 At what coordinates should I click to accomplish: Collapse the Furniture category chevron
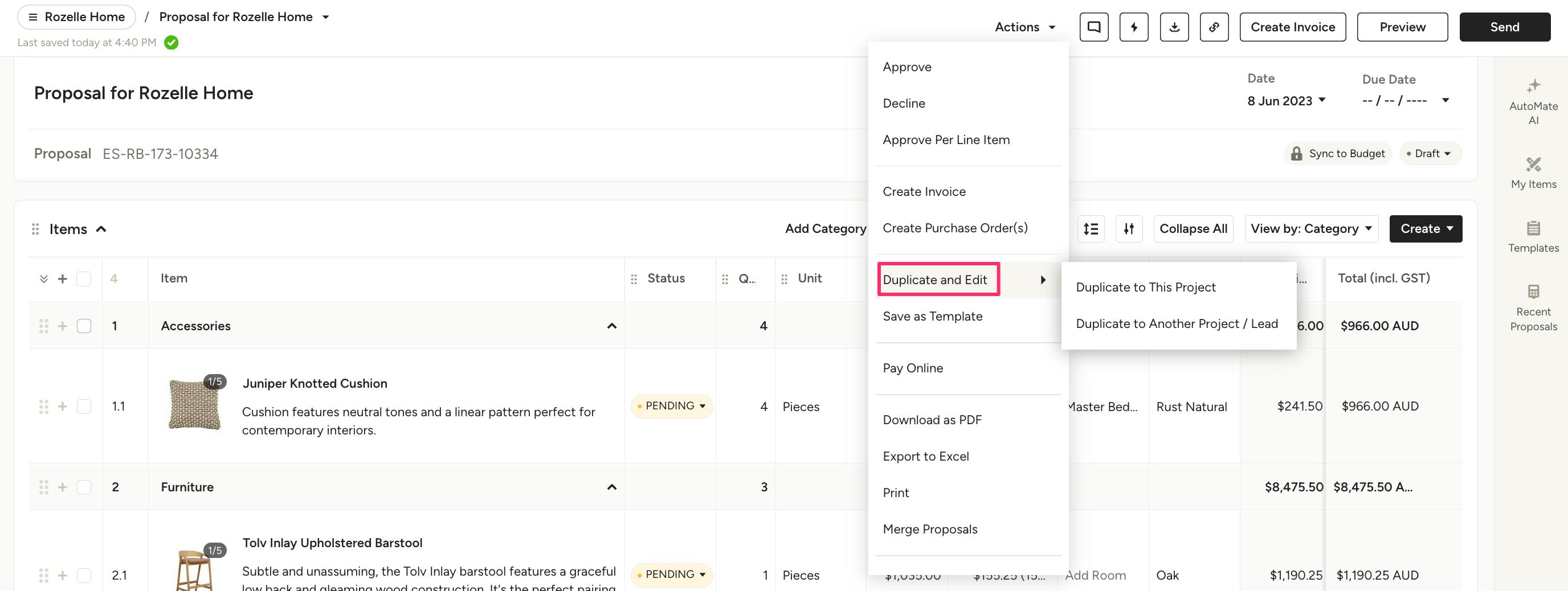click(x=612, y=487)
